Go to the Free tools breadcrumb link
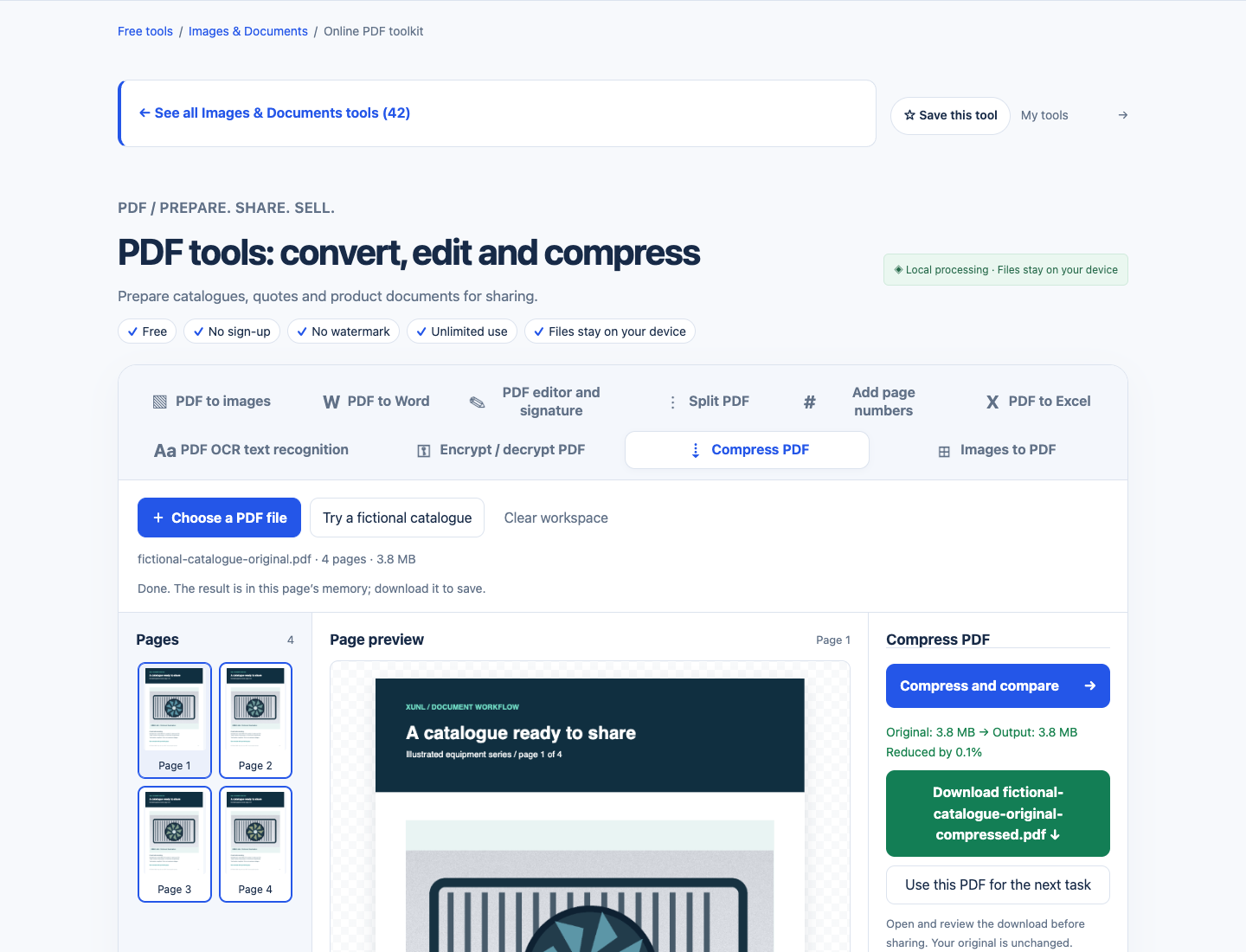Viewport: 1246px width, 952px height. click(x=145, y=31)
